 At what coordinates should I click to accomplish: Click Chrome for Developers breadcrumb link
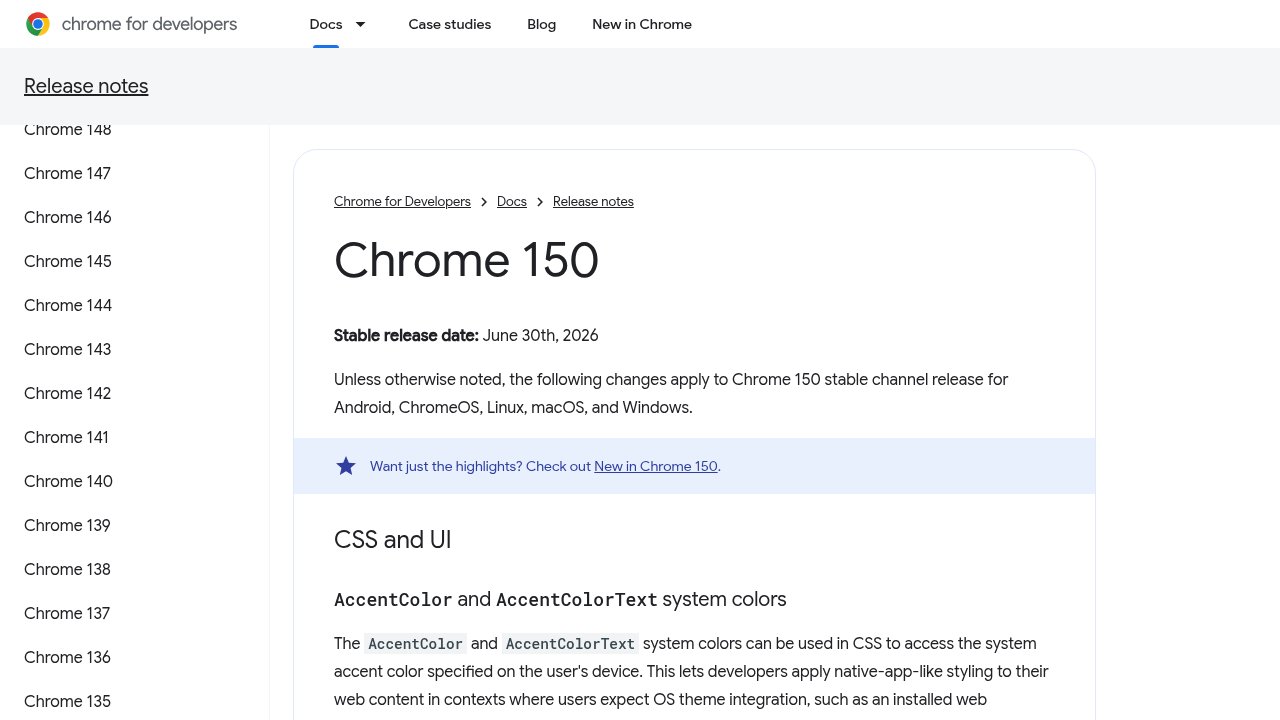402,201
